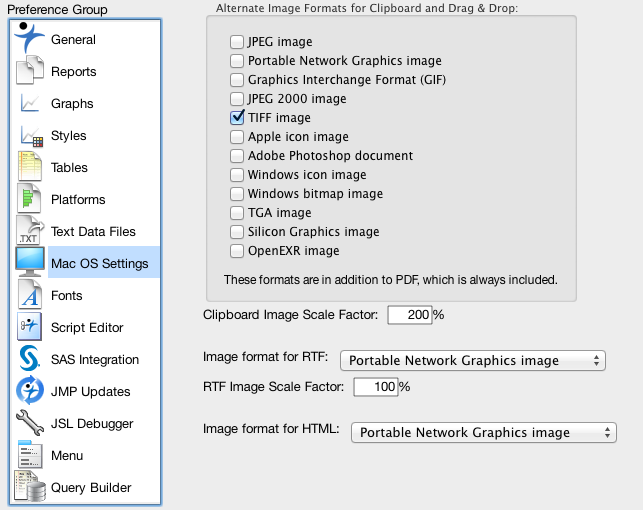Edit the RTF Image Scale Factor field
This screenshot has height=510, width=643.
tap(373, 386)
